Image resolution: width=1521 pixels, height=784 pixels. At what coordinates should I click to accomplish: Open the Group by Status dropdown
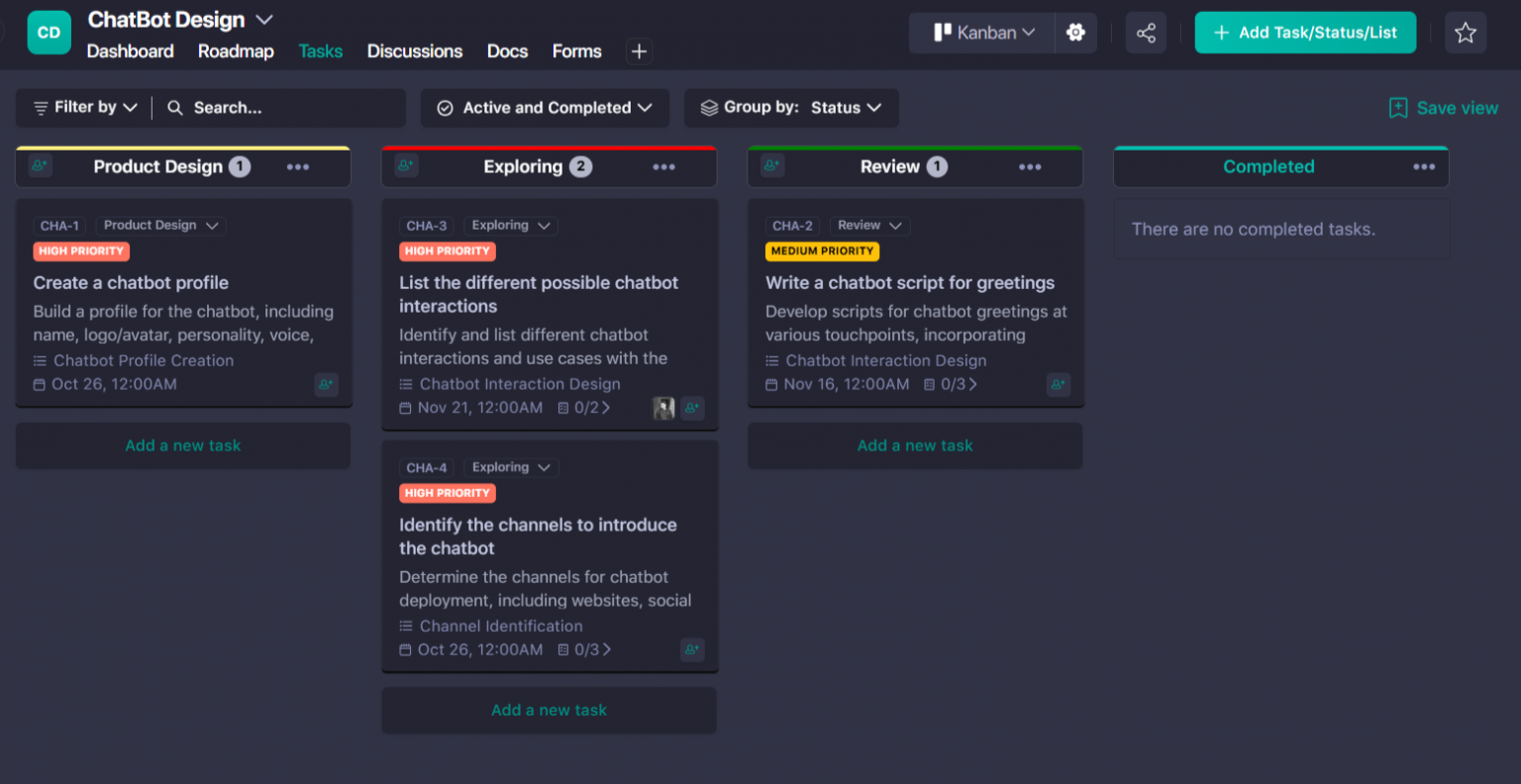tap(791, 108)
